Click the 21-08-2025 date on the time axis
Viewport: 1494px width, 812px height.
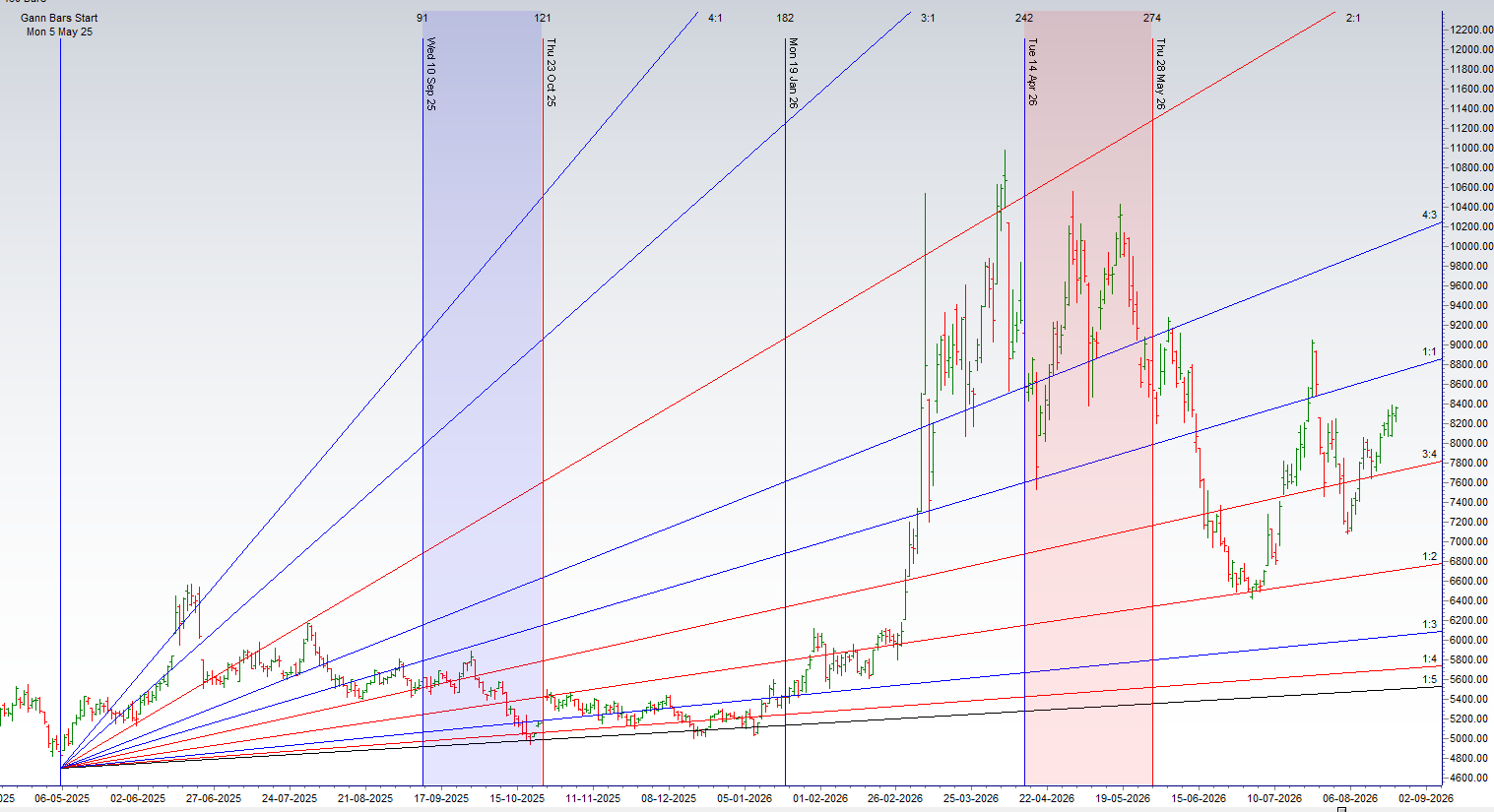click(x=365, y=798)
